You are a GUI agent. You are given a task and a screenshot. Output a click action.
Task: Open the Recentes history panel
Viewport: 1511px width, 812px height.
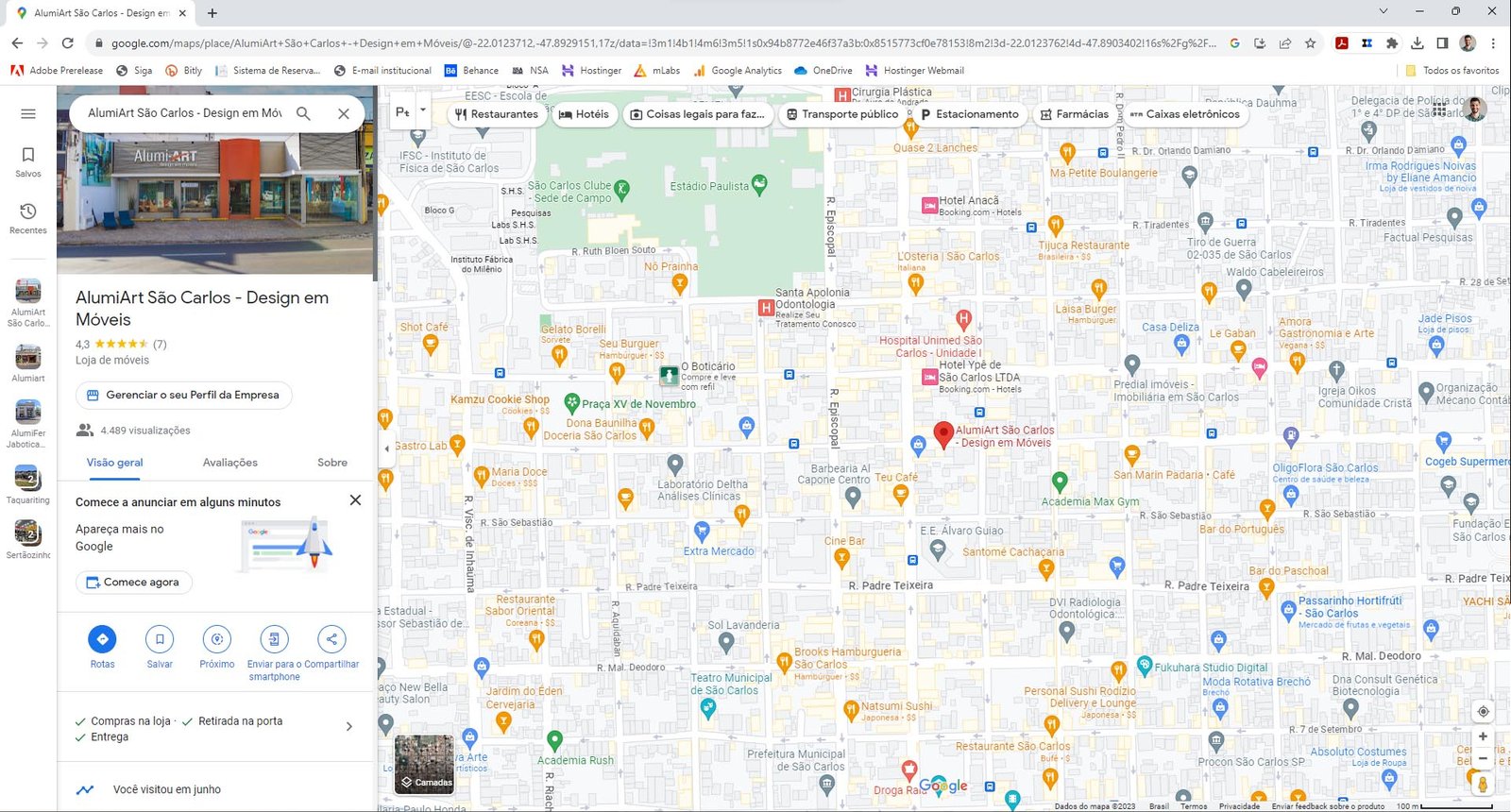(28, 218)
